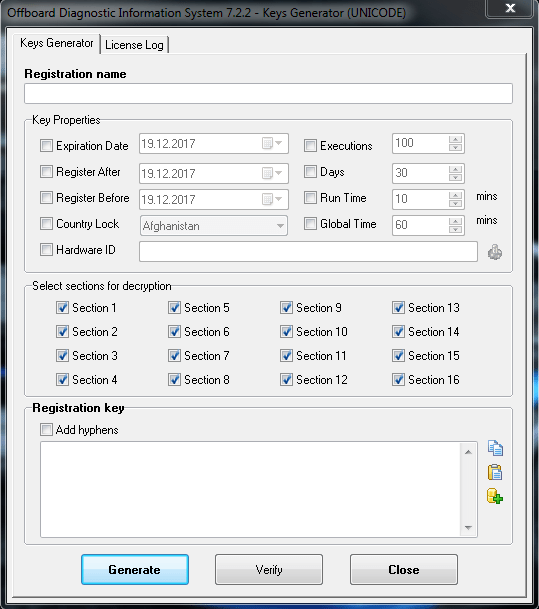Uncheck Section 13
The width and height of the screenshot is (539, 609).
[x=398, y=308]
